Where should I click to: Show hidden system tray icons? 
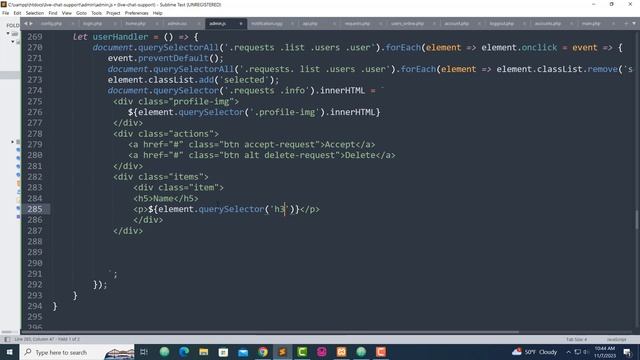(x=568, y=352)
